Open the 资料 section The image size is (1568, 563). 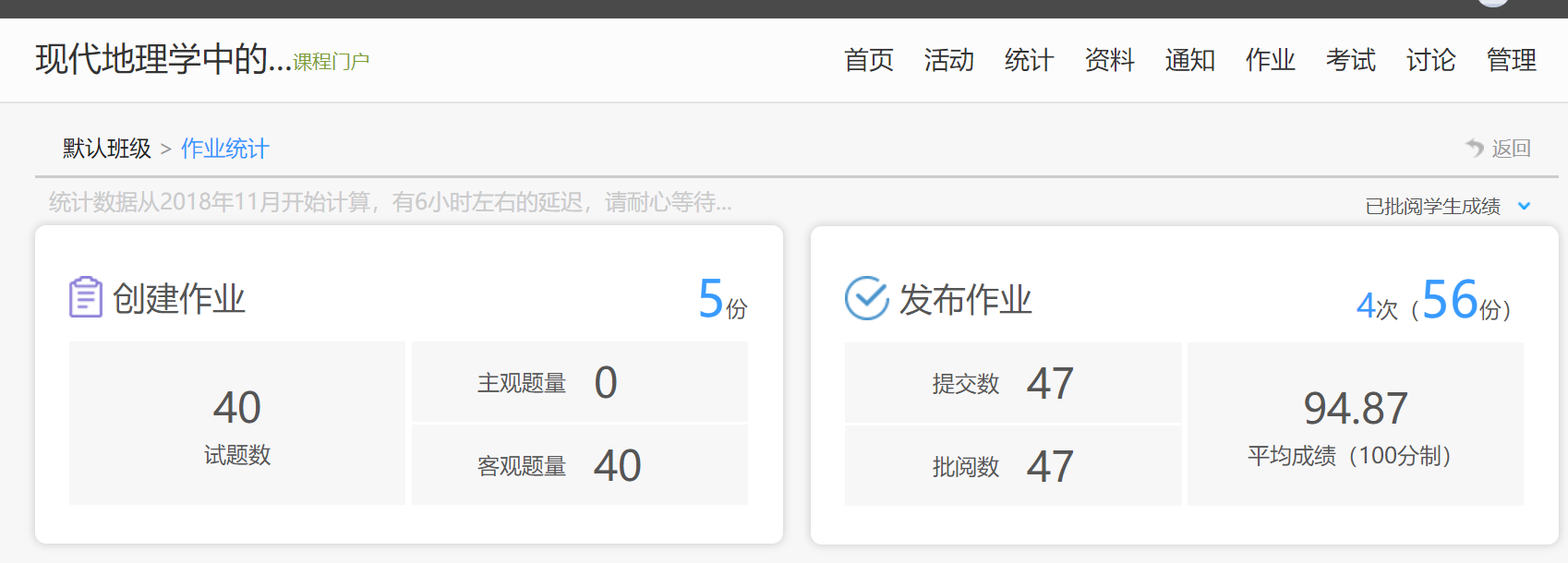tap(1109, 60)
